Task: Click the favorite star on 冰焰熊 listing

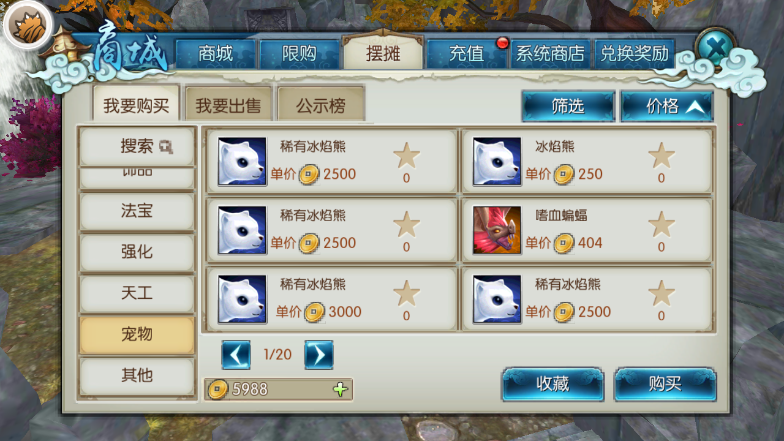Action: click(661, 155)
